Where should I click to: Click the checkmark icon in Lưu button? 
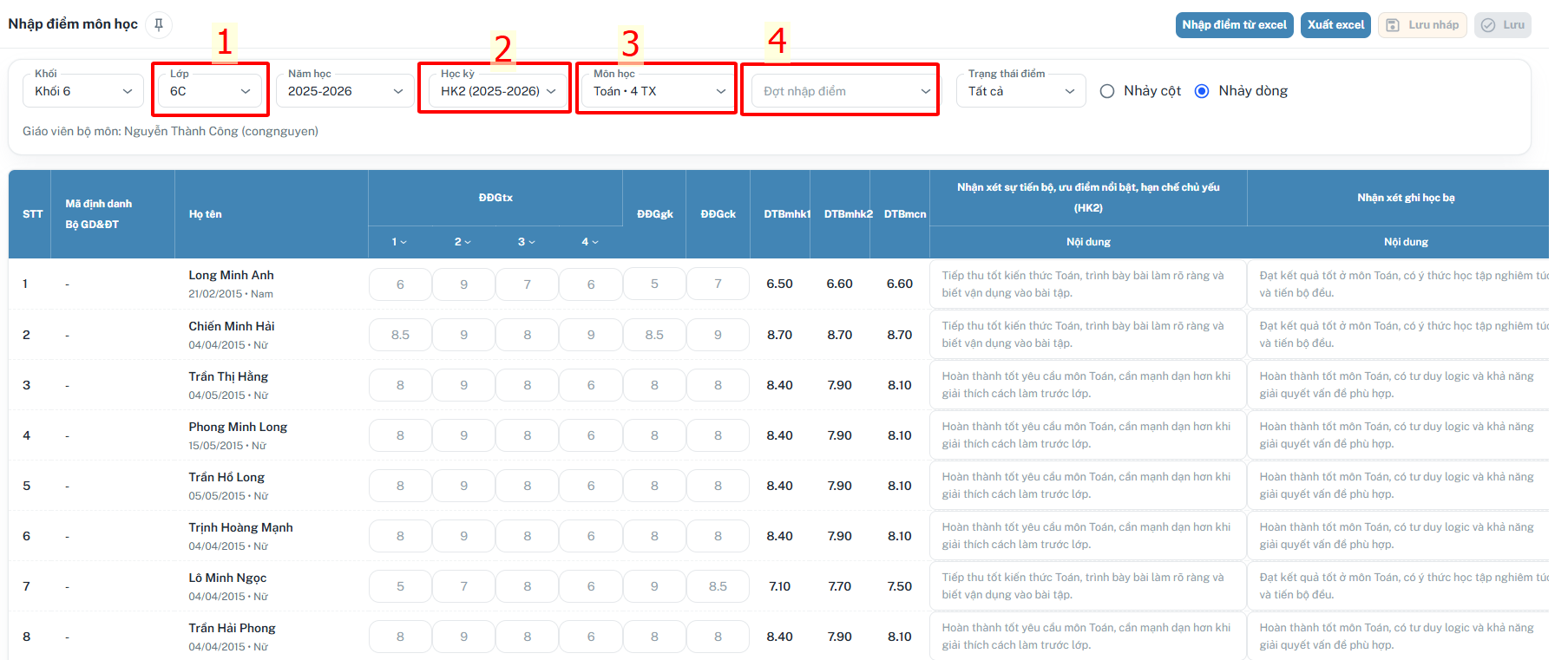[1488, 25]
